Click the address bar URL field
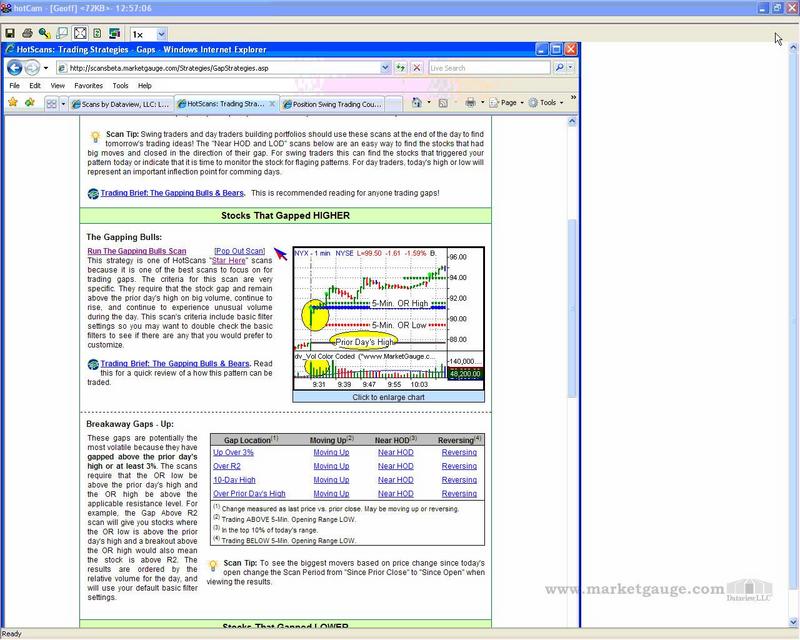This screenshot has width=800, height=640. coord(219,68)
